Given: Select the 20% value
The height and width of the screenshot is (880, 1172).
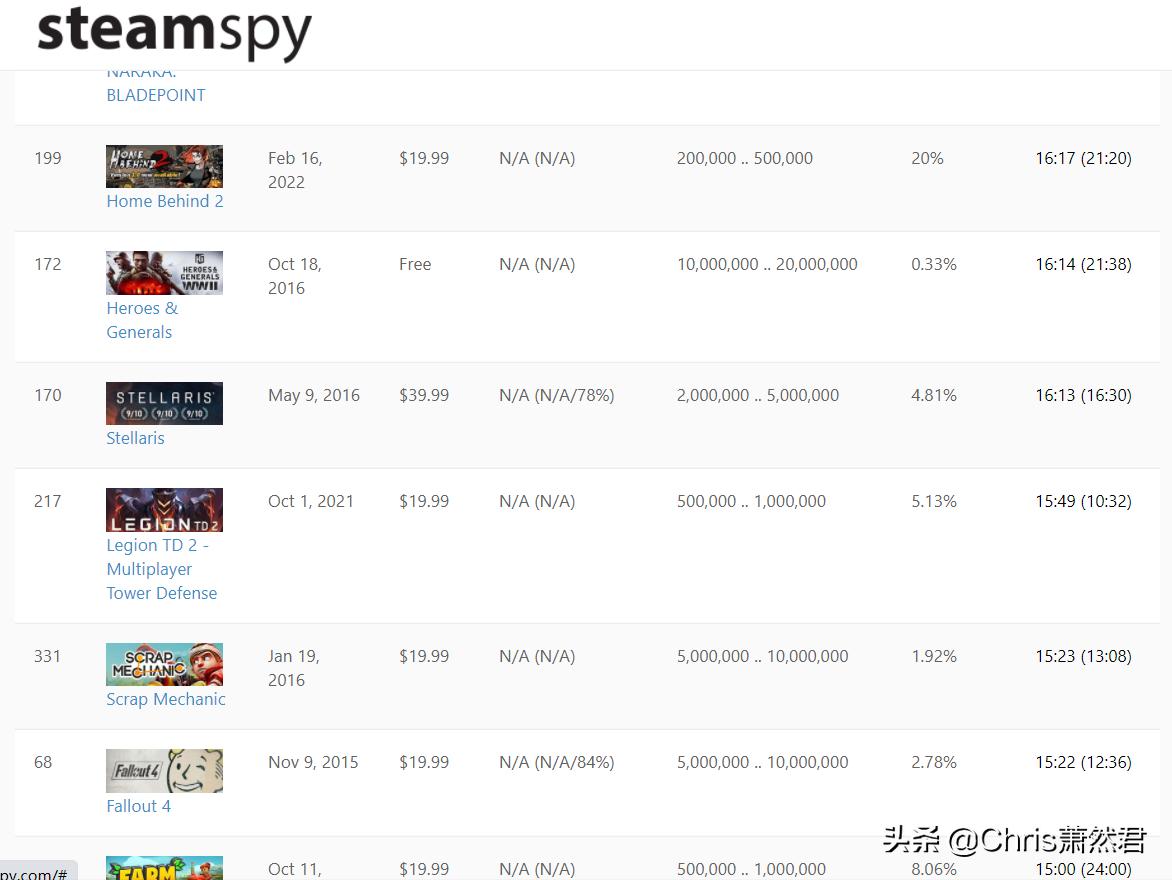Looking at the screenshot, I should [x=927, y=159].
